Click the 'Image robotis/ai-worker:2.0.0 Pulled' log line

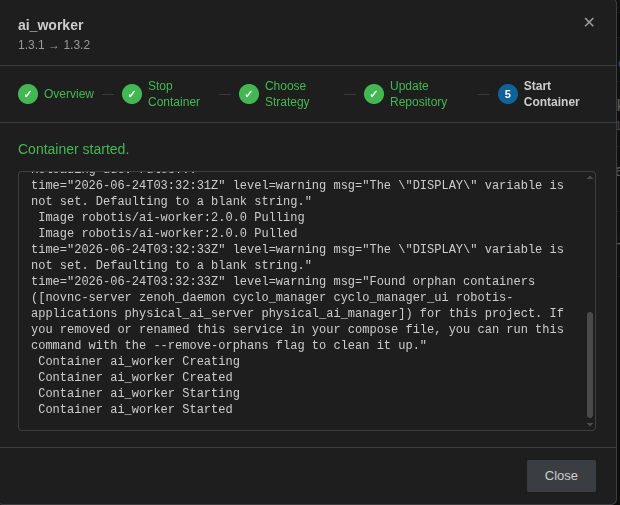(168, 233)
